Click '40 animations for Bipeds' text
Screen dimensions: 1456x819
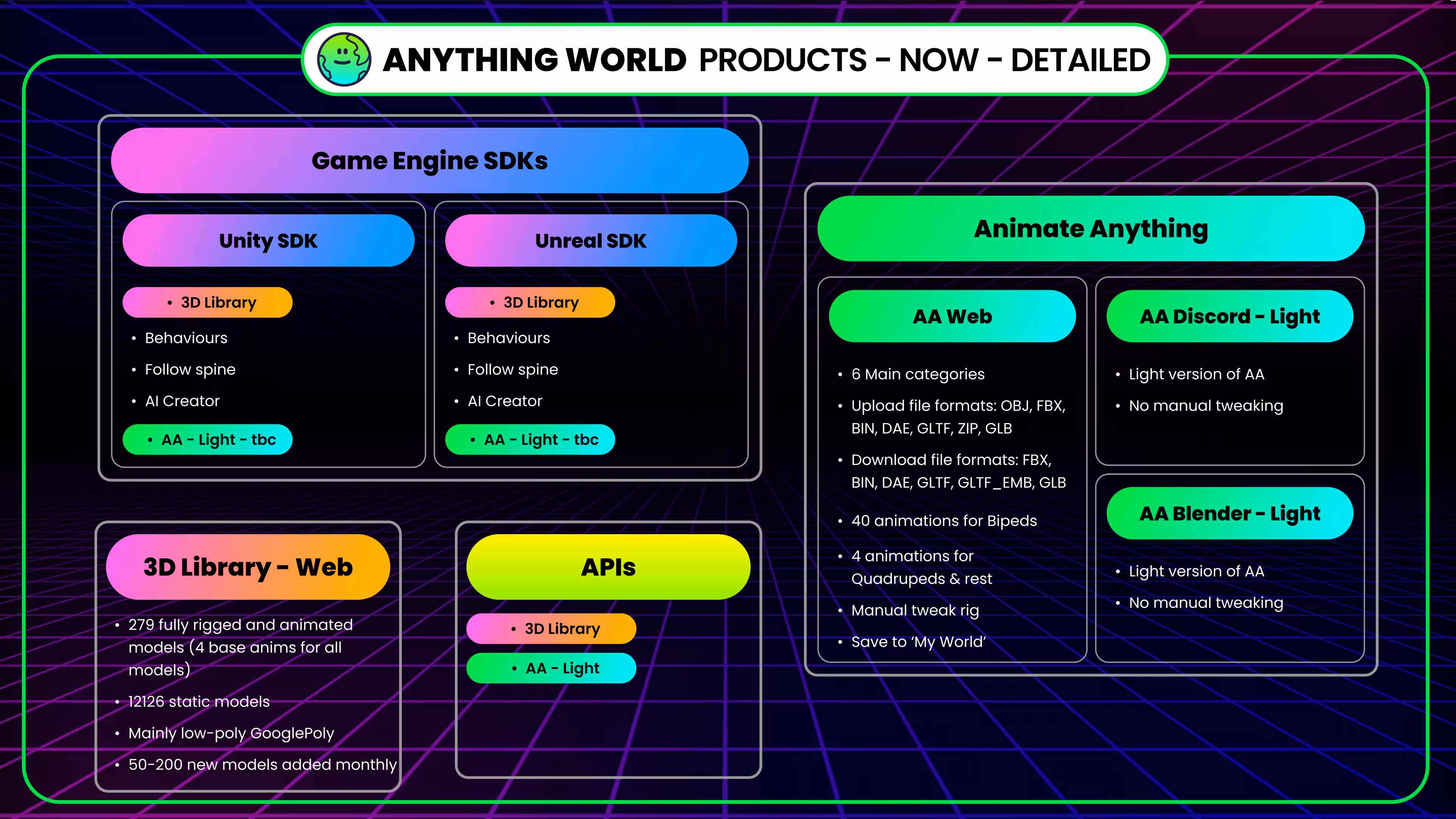pyautogui.click(x=944, y=521)
